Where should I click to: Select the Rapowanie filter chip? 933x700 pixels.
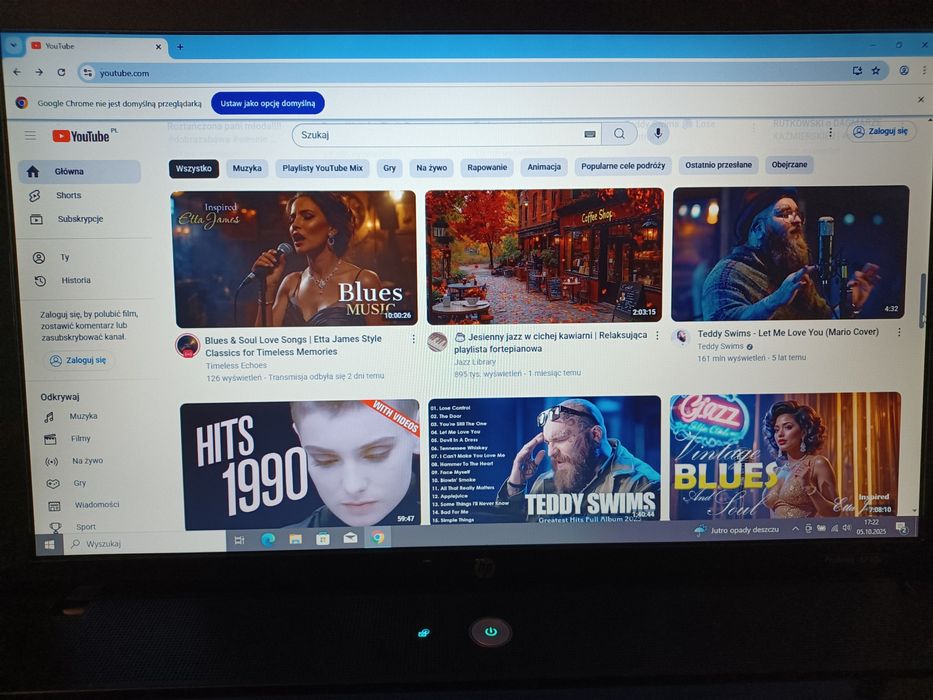[487, 167]
